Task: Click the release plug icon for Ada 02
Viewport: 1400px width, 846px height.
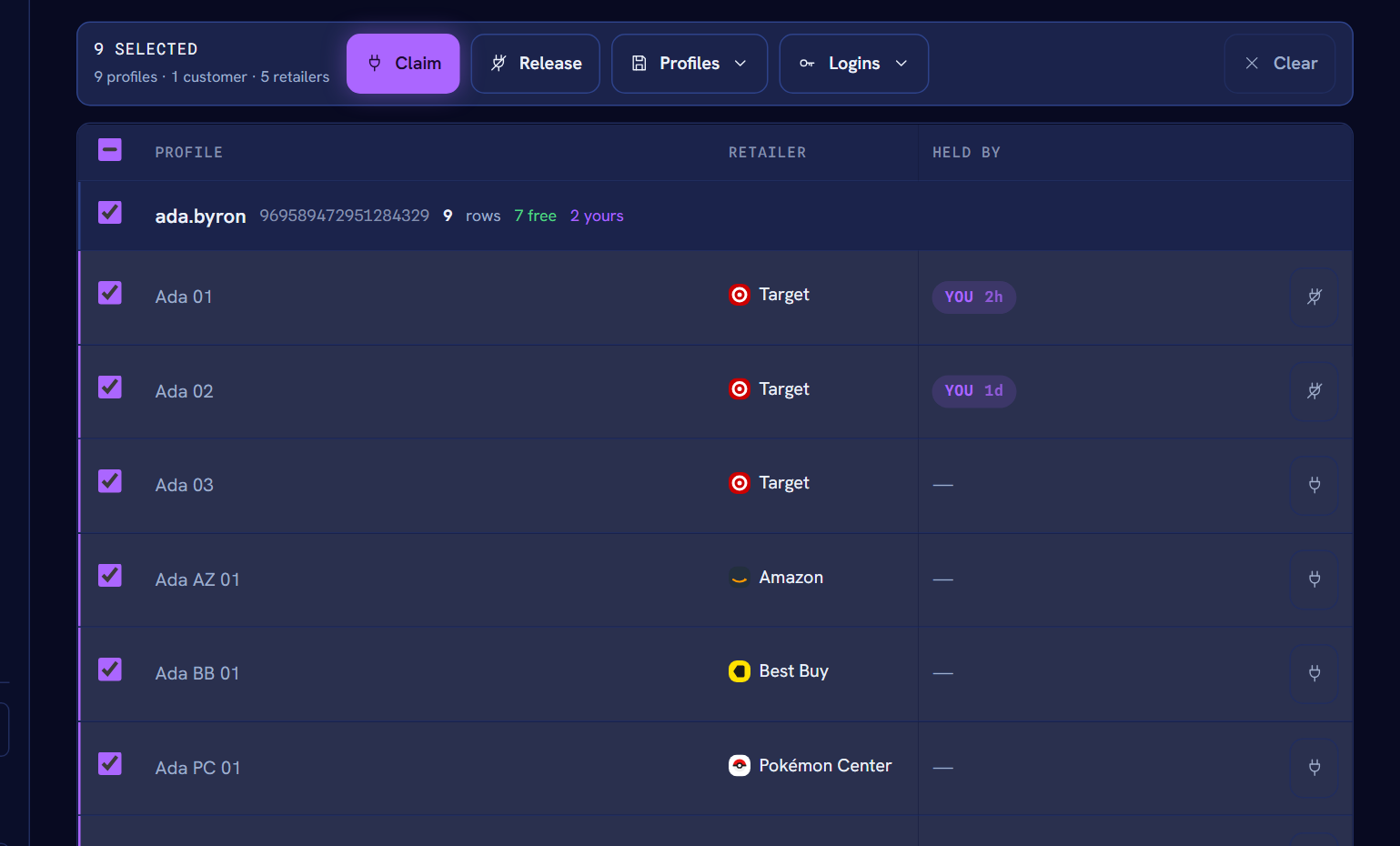Action: (x=1314, y=391)
